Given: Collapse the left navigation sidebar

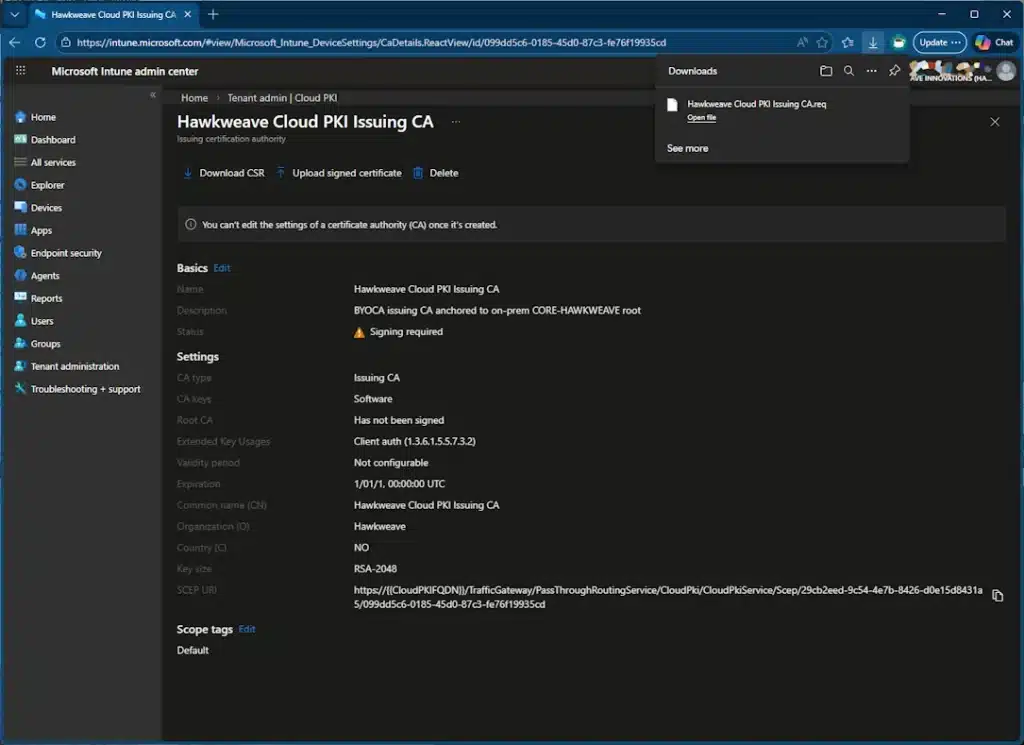Looking at the screenshot, I should [153, 95].
